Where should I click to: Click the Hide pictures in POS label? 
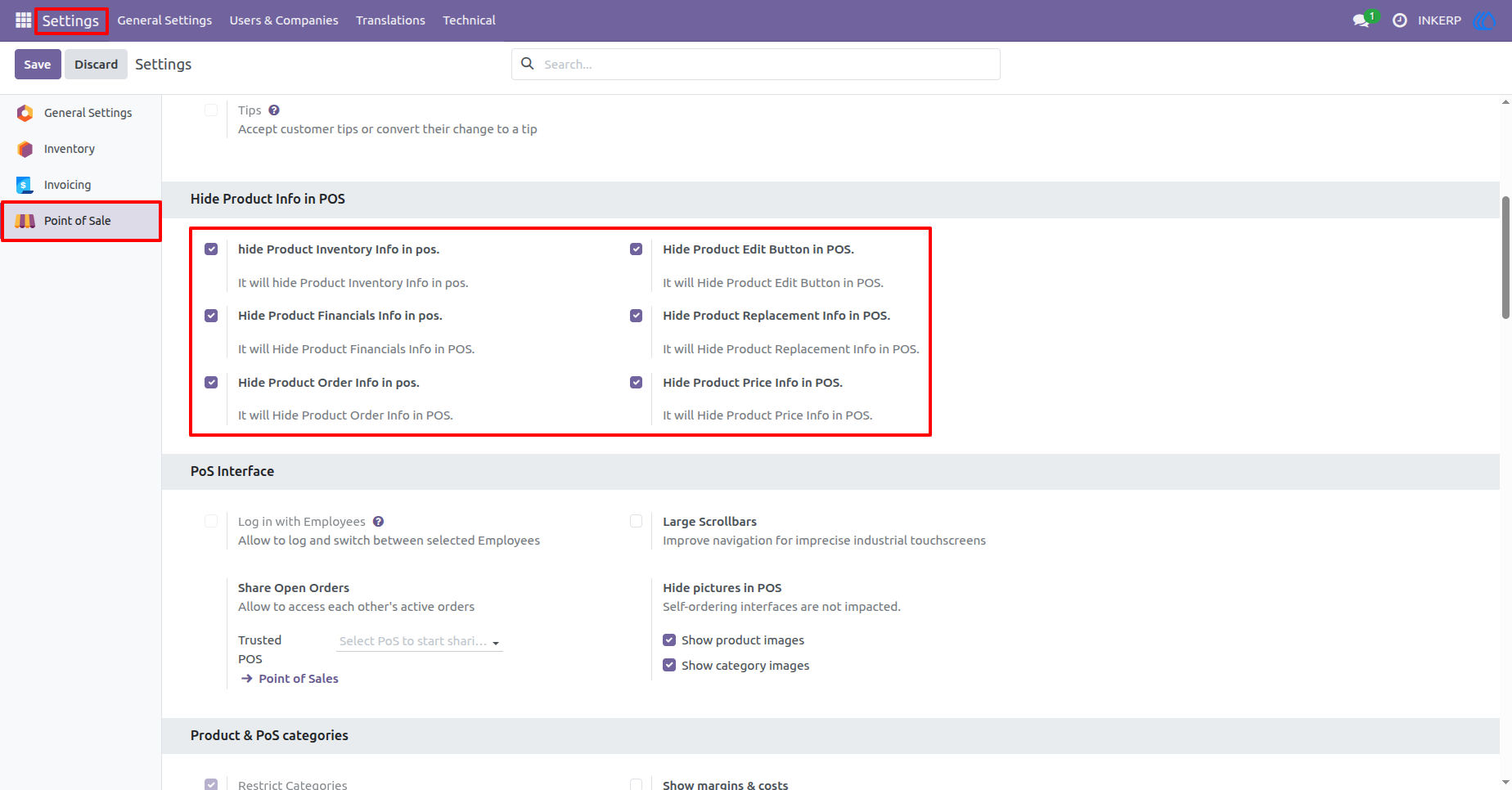pos(722,588)
